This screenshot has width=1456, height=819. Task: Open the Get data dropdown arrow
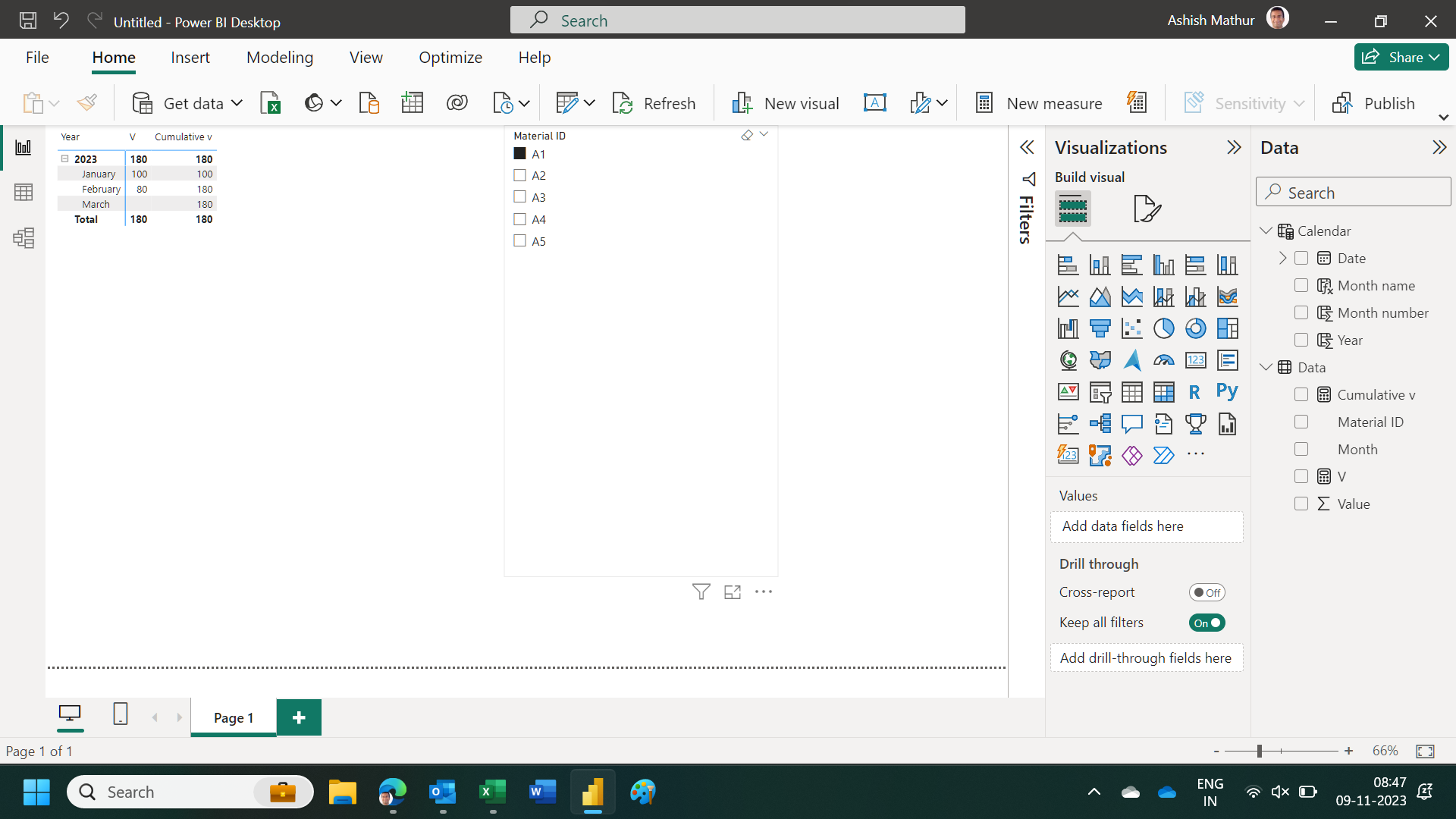point(237,103)
